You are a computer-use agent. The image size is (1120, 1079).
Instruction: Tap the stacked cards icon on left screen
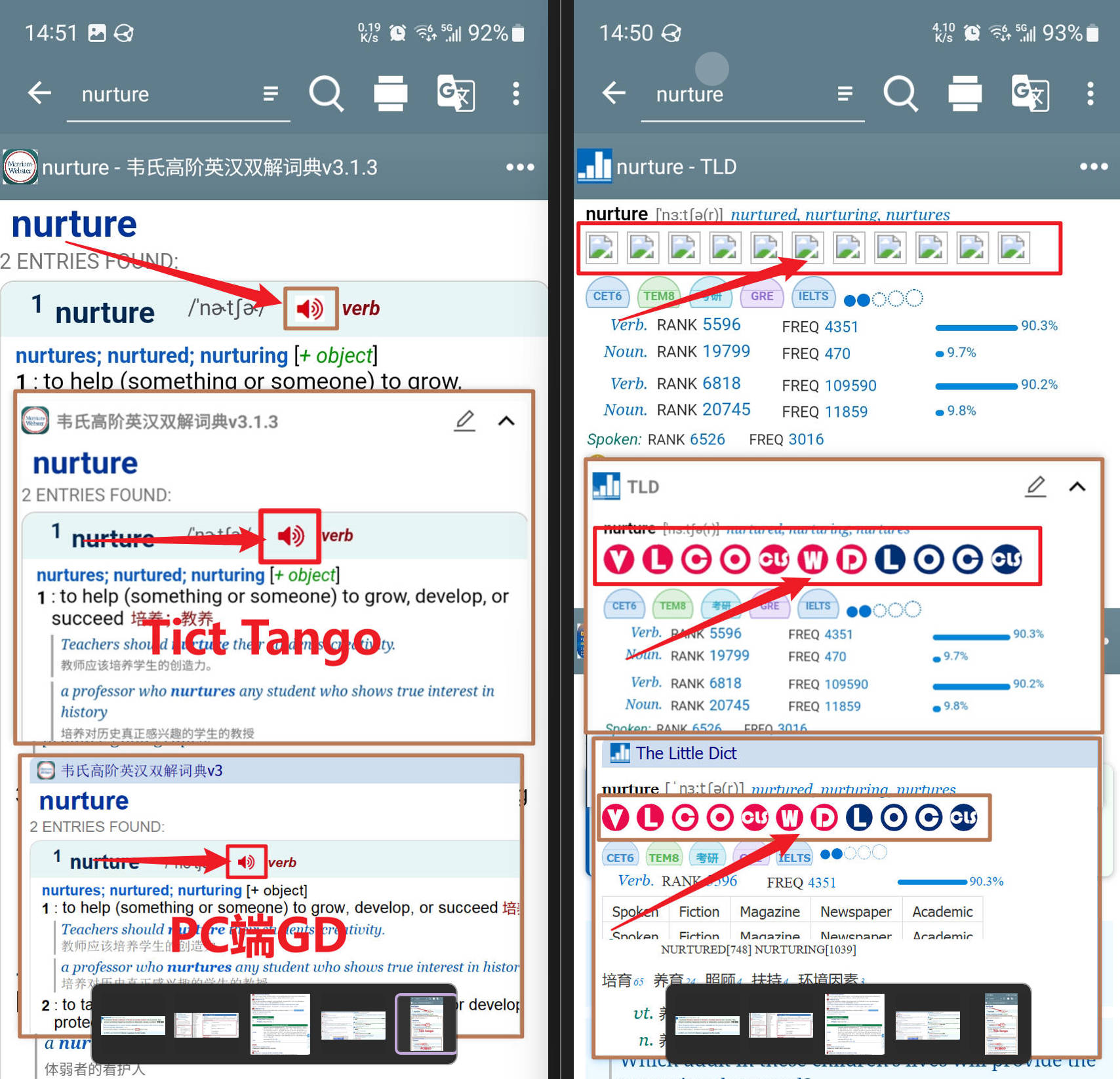(391, 94)
